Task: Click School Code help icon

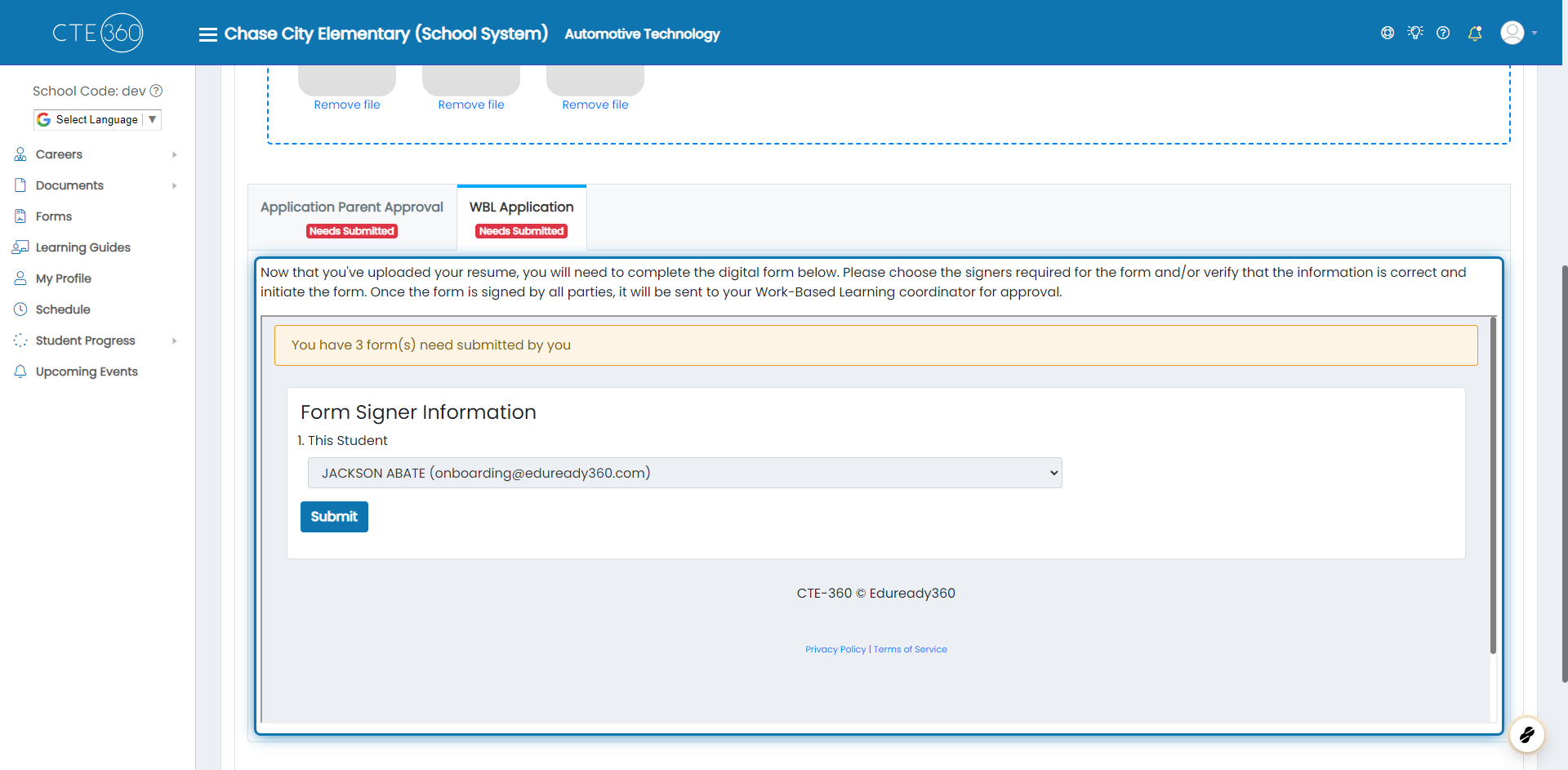Action: [156, 91]
